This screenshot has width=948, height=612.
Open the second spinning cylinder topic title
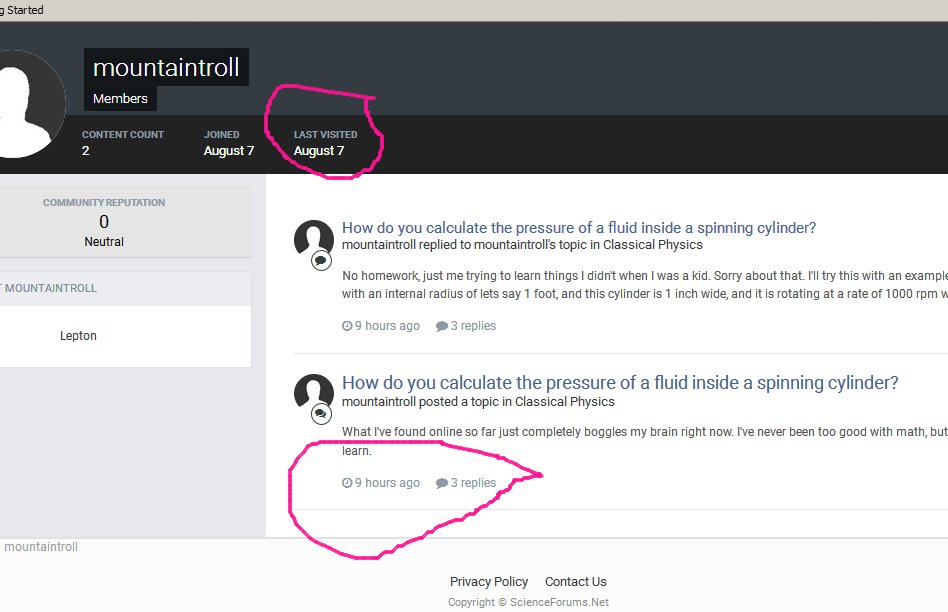pyautogui.click(x=620, y=383)
